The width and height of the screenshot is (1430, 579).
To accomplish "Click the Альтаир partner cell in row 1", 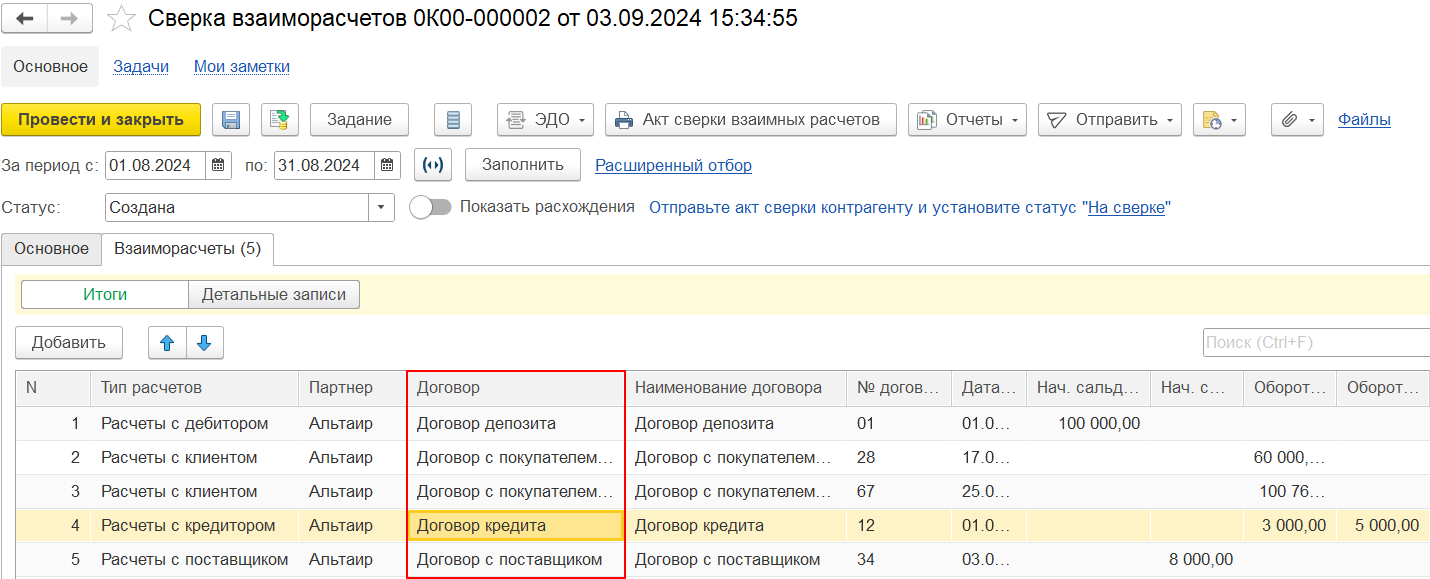I will [x=353, y=424].
